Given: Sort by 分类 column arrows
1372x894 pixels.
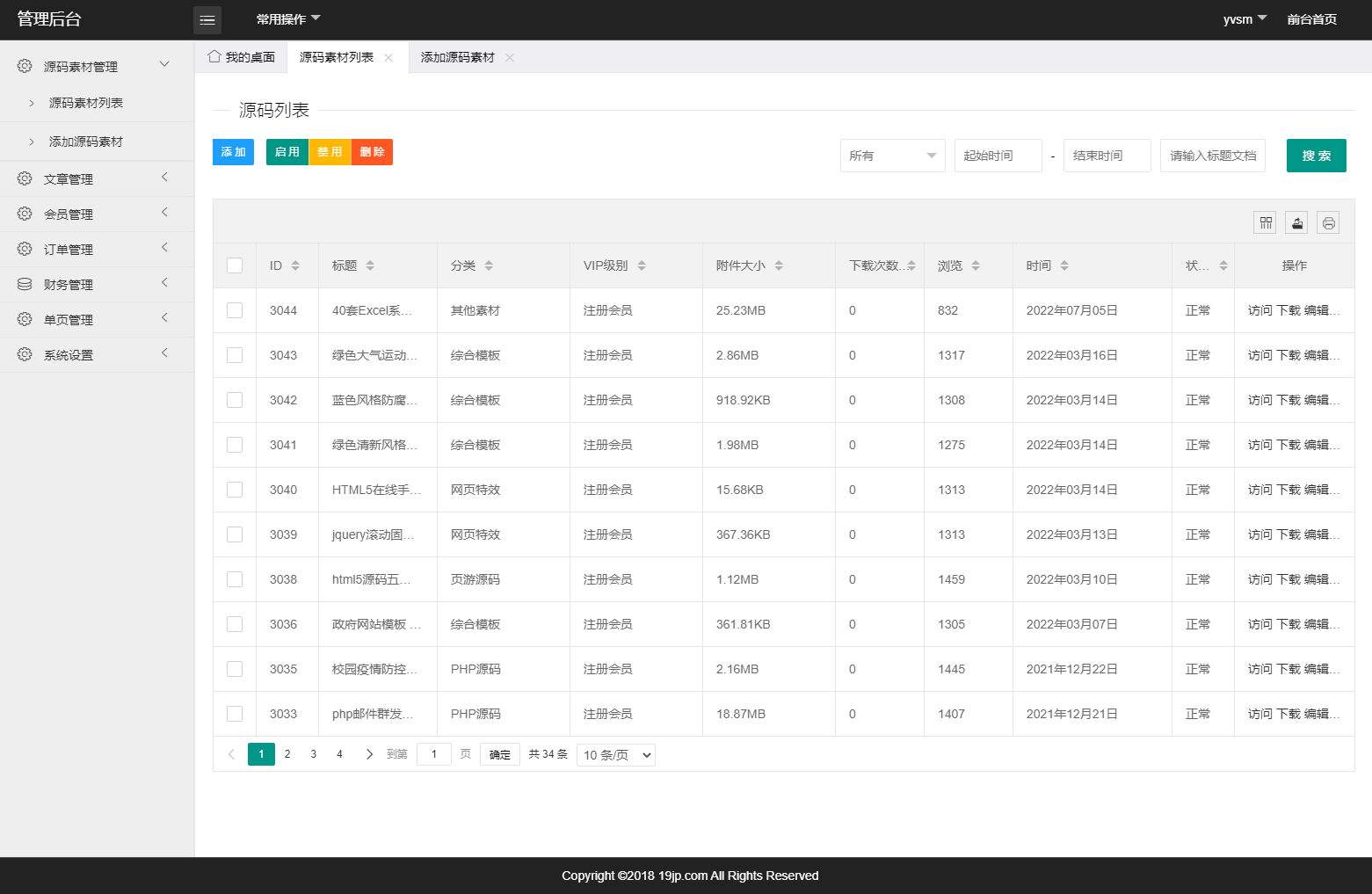Looking at the screenshot, I should point(489,265).
